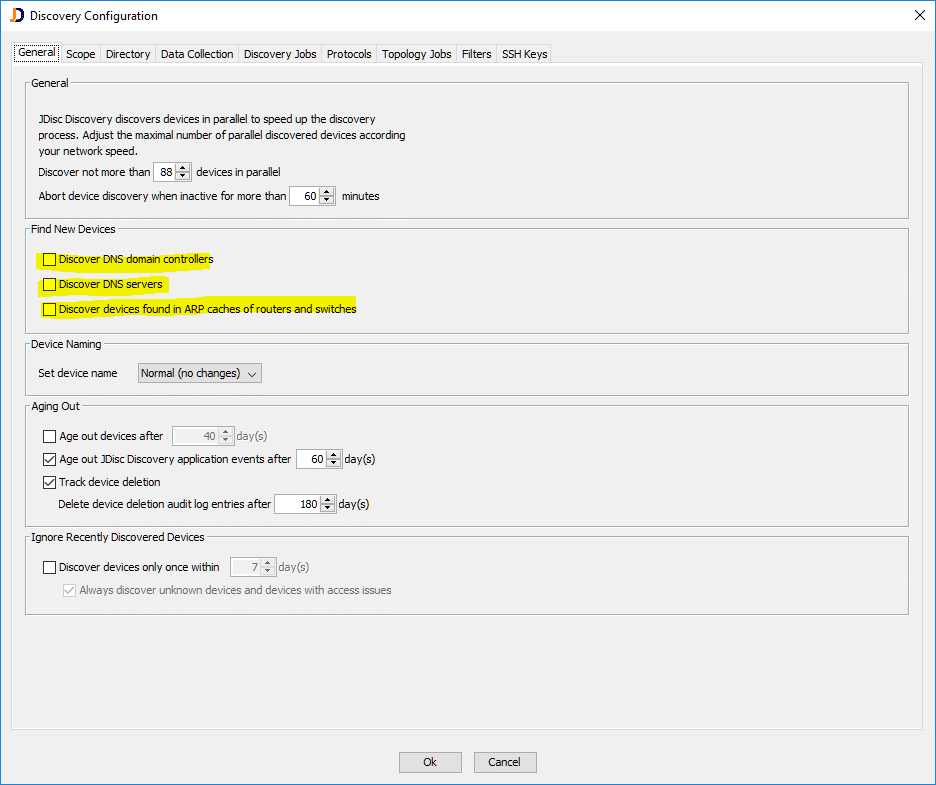Toggle Age out devices after checkbox
Viewport: 936px width, 785px height.
point(50,436)
